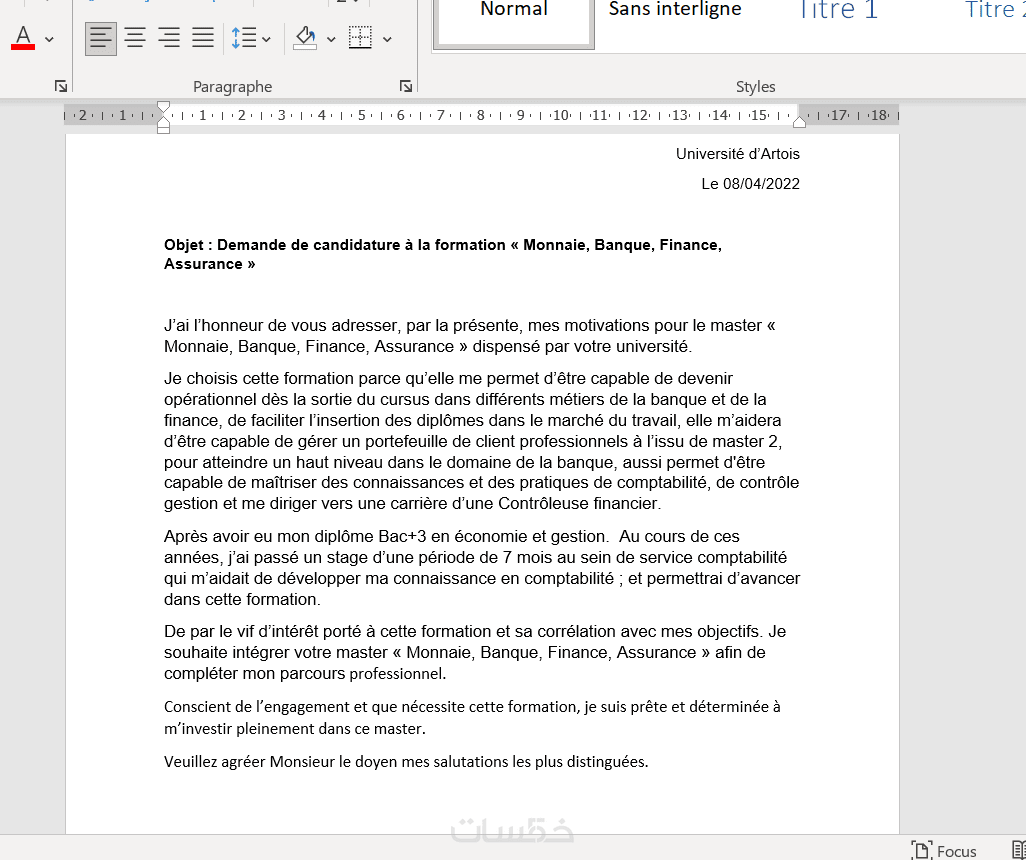Click the shading paint bucket icon
This screenshot has width=1026, height=860.
click(x=306, y=38)
